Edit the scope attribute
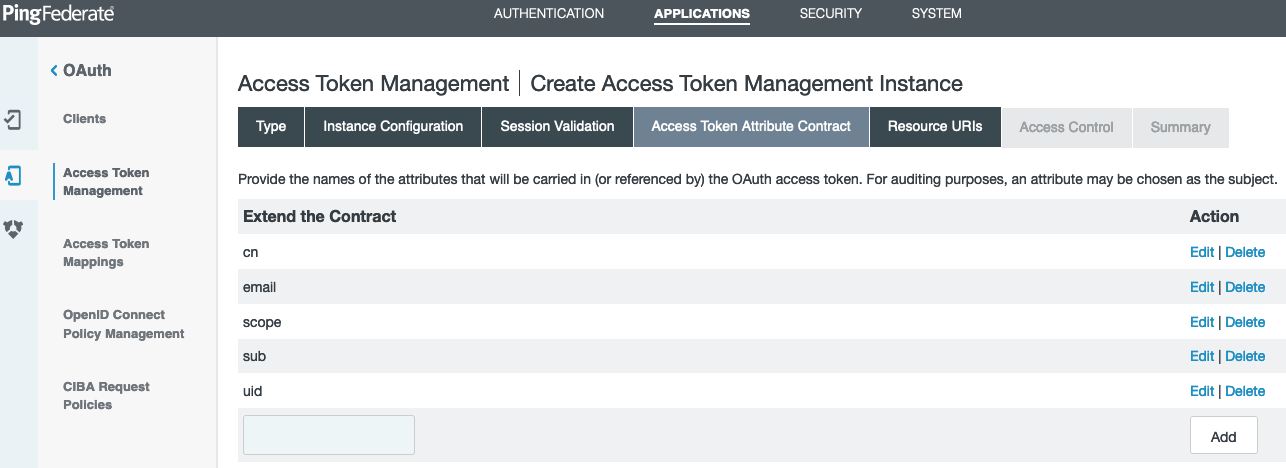The width and height of the screenshot is (1286, 468). pos(1201,322)
